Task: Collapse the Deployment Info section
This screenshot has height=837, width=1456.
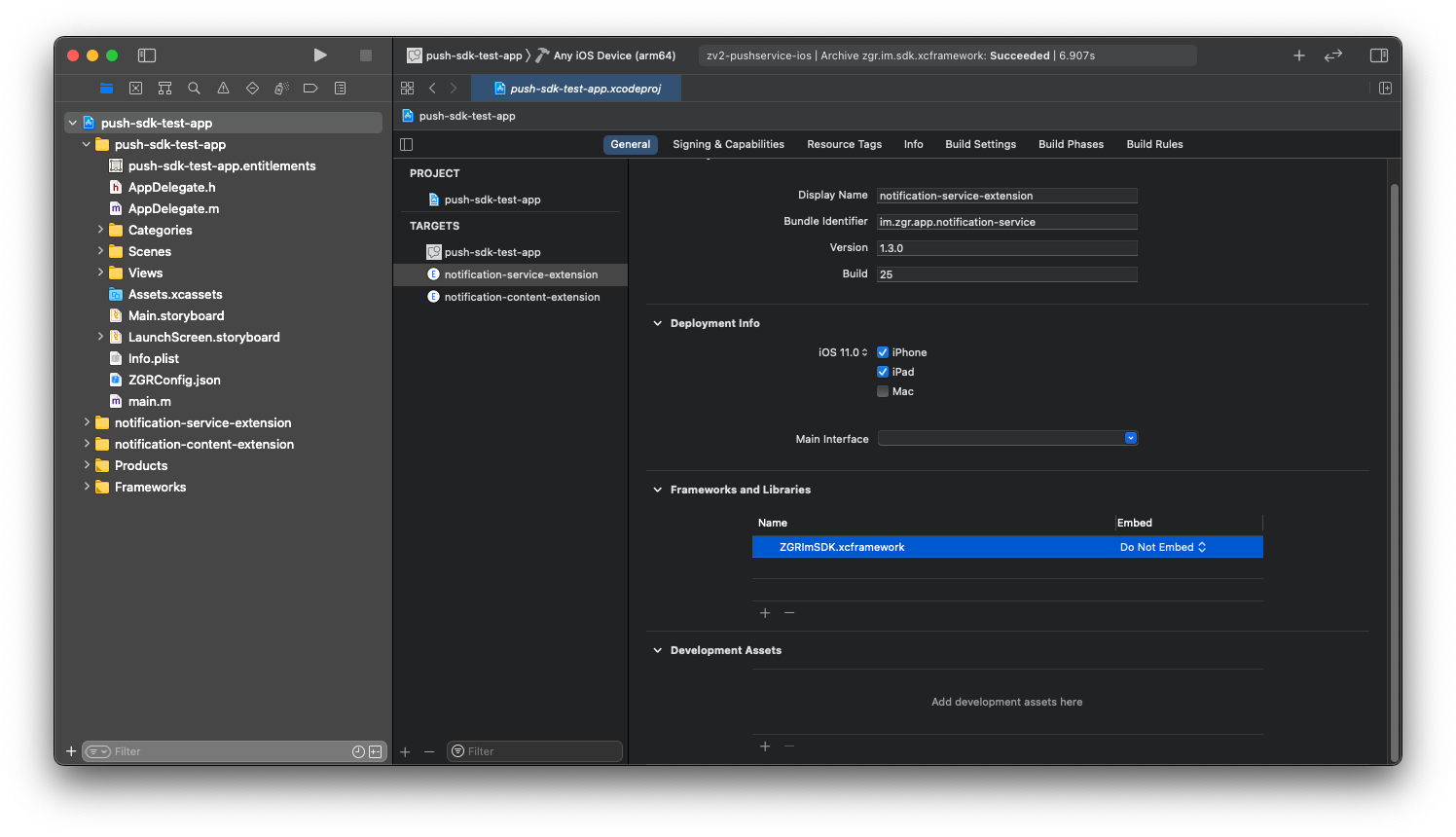Action: [658, 323]
